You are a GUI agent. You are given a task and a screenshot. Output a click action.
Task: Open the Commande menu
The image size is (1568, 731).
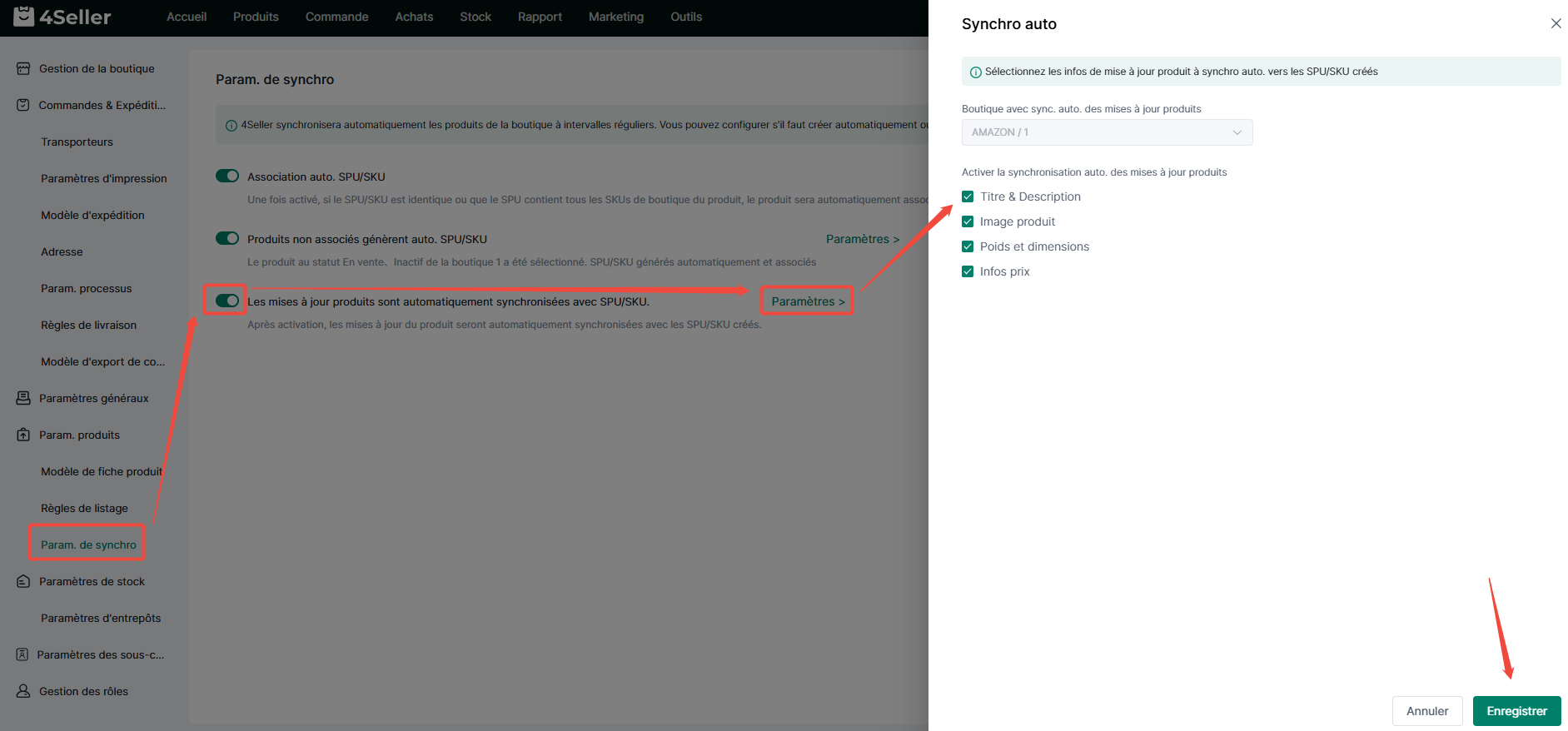(336, 17)
